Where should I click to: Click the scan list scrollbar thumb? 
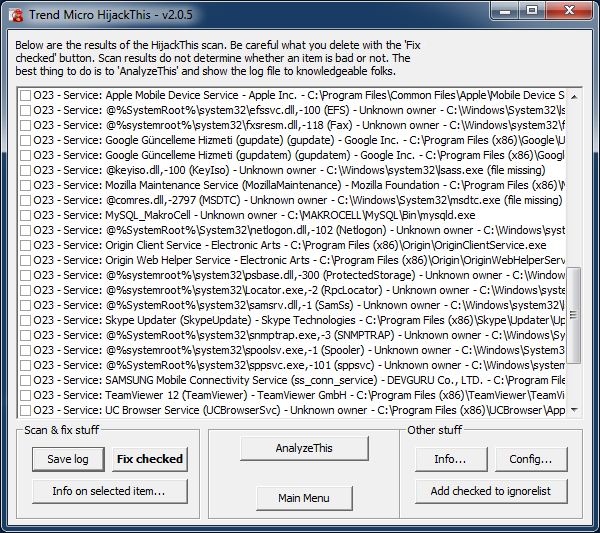coord(574,315)
